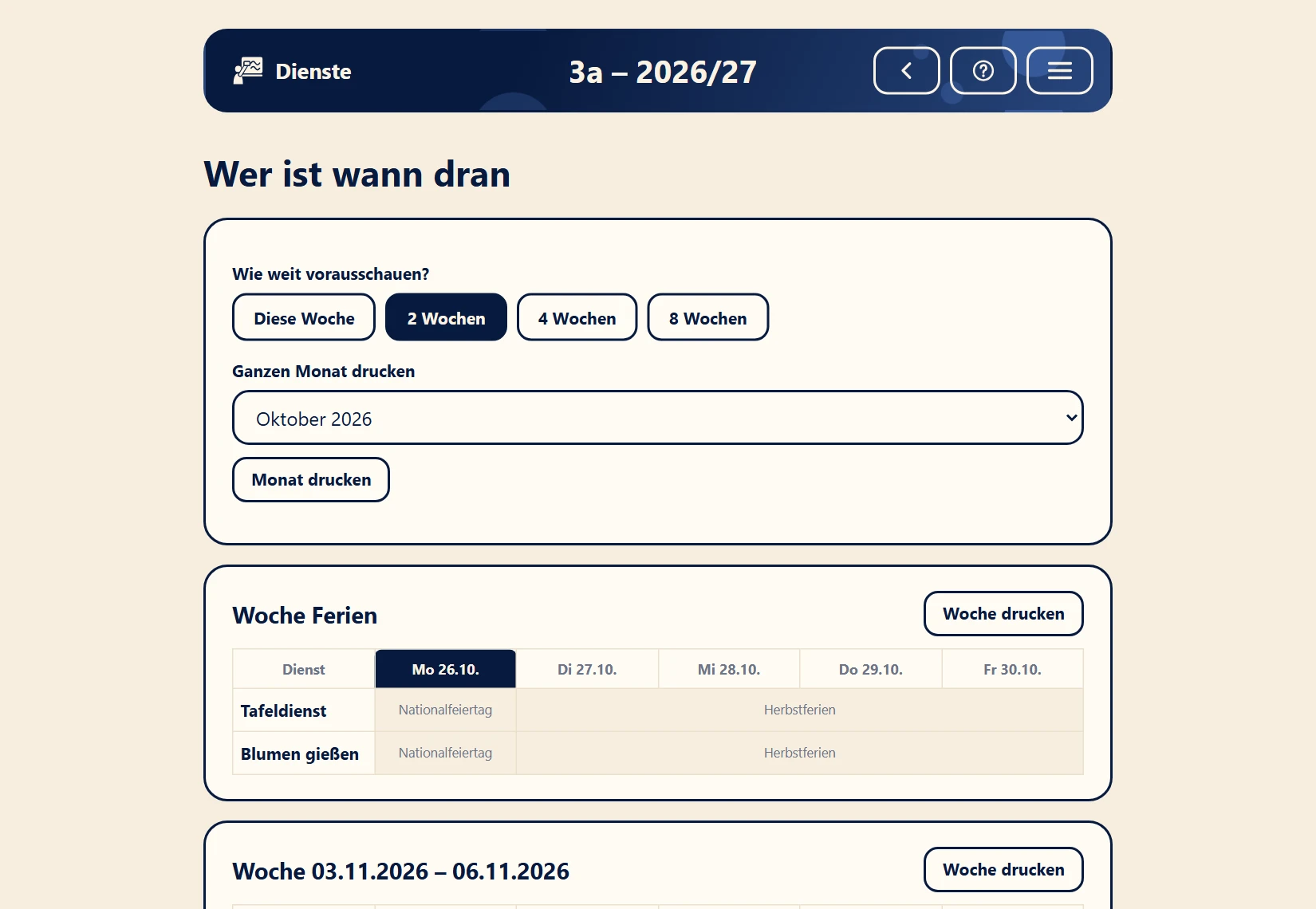Print week 03.11.2026 with Woche drucken
The height and width of the screenshot is (909, 1316).
1003,870
